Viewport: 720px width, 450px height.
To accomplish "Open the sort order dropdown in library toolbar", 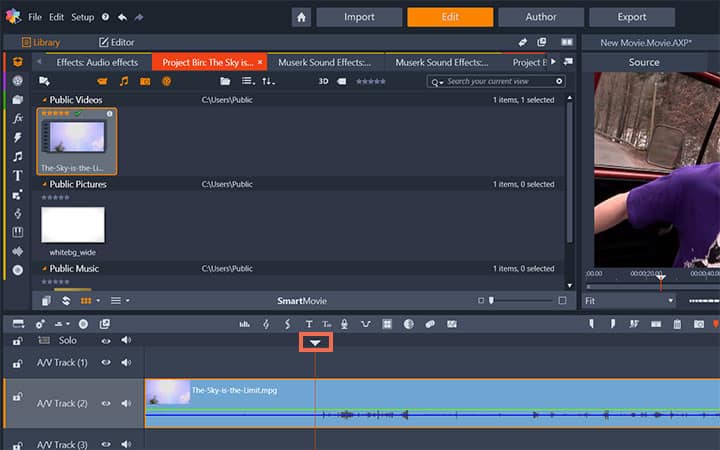I will point(268,81).
